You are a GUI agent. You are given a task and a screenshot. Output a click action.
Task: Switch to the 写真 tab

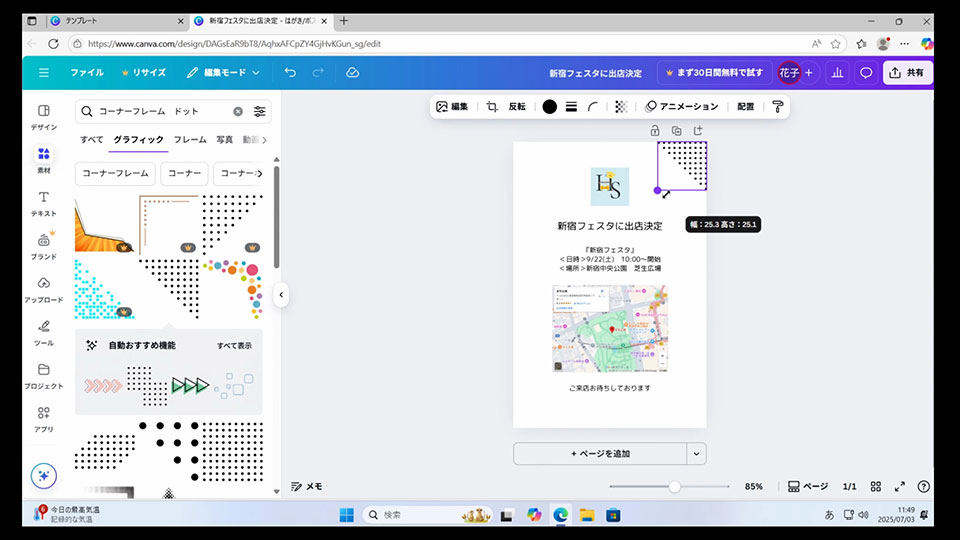click(224, 140)
